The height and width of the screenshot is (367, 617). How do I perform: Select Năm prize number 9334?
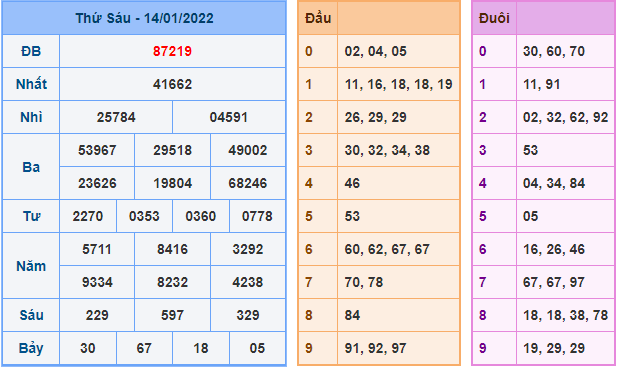[97, 282]
